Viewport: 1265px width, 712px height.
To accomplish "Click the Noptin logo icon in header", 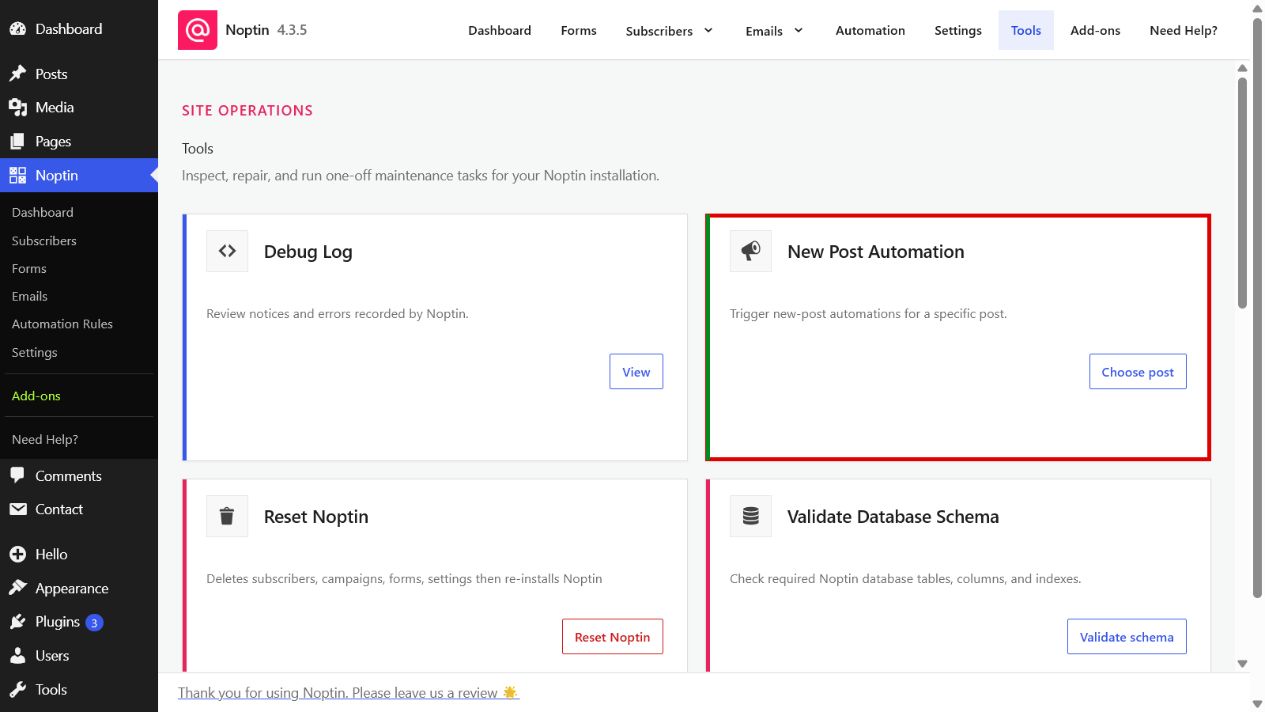I will (197, 30).
